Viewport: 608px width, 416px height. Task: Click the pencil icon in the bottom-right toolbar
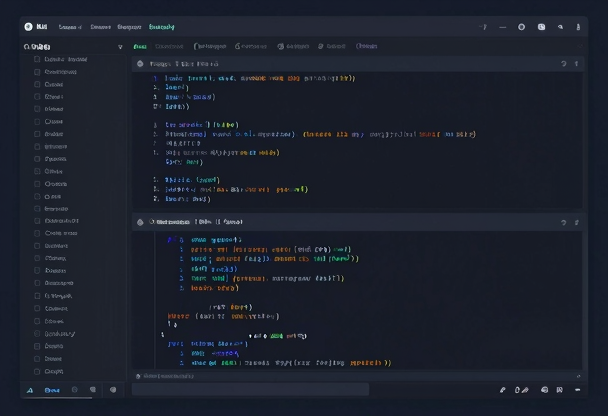coord(503,390)
